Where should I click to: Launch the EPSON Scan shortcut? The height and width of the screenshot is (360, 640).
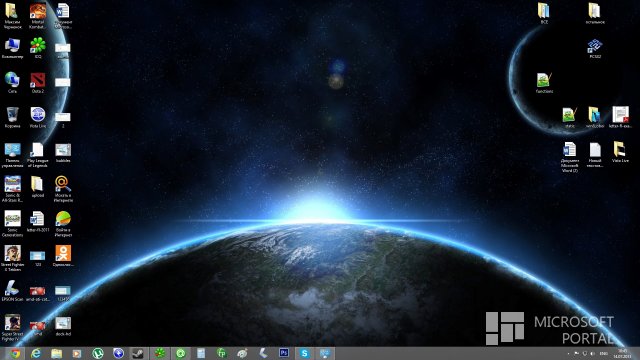12,291
